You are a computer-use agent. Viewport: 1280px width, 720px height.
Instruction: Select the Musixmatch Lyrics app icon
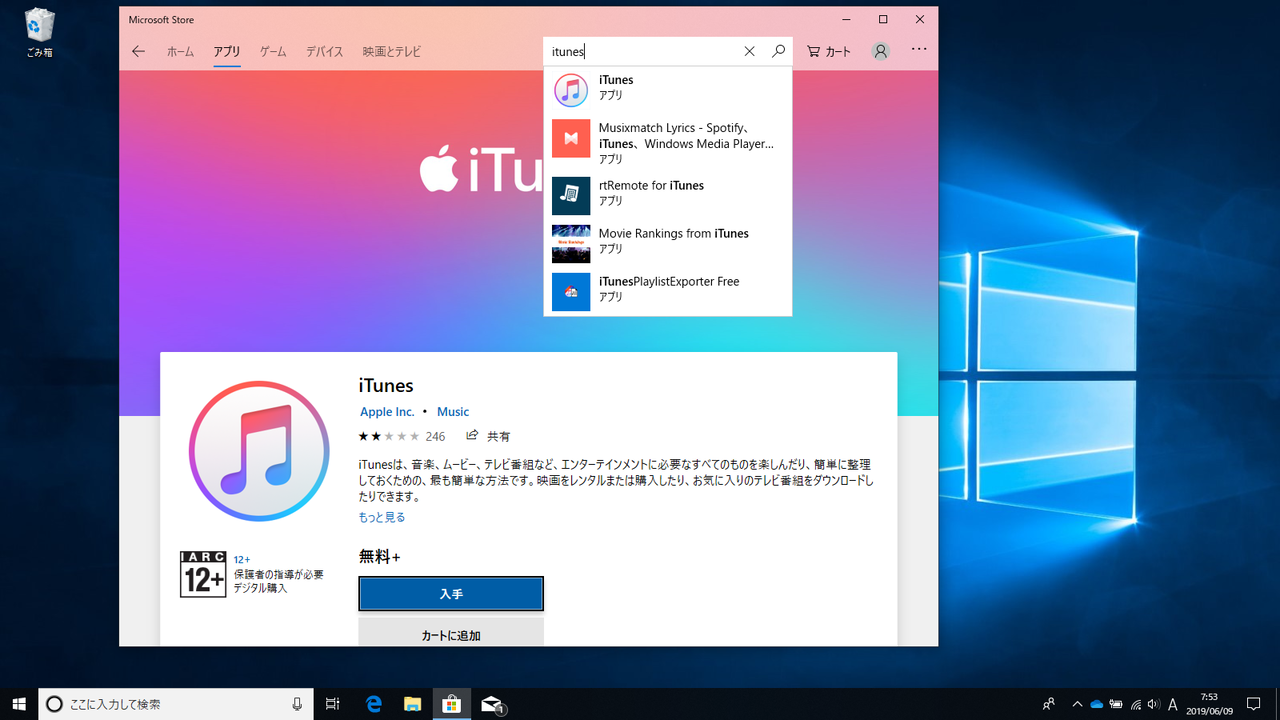(x=571, y=138)
